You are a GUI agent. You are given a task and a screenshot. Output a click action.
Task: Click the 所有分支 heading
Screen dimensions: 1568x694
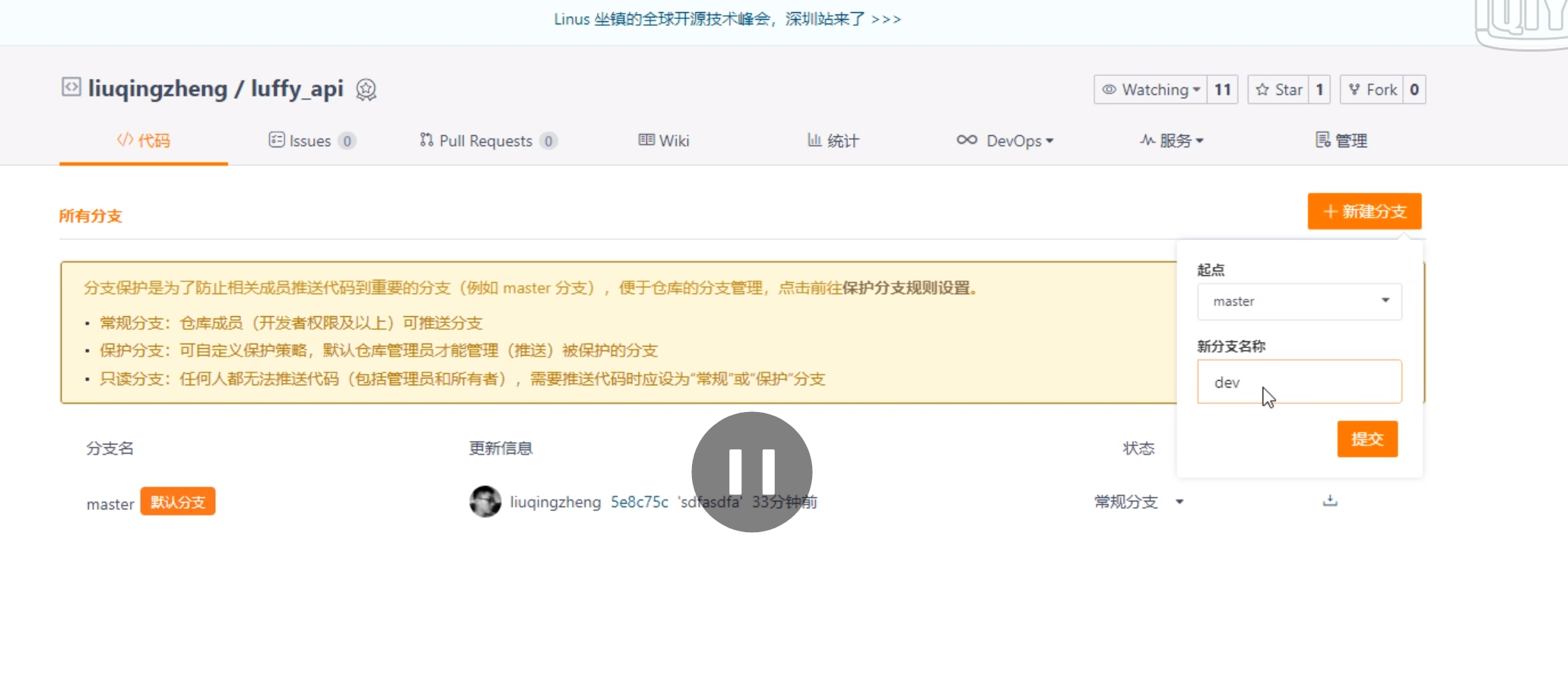click(90, 216)
